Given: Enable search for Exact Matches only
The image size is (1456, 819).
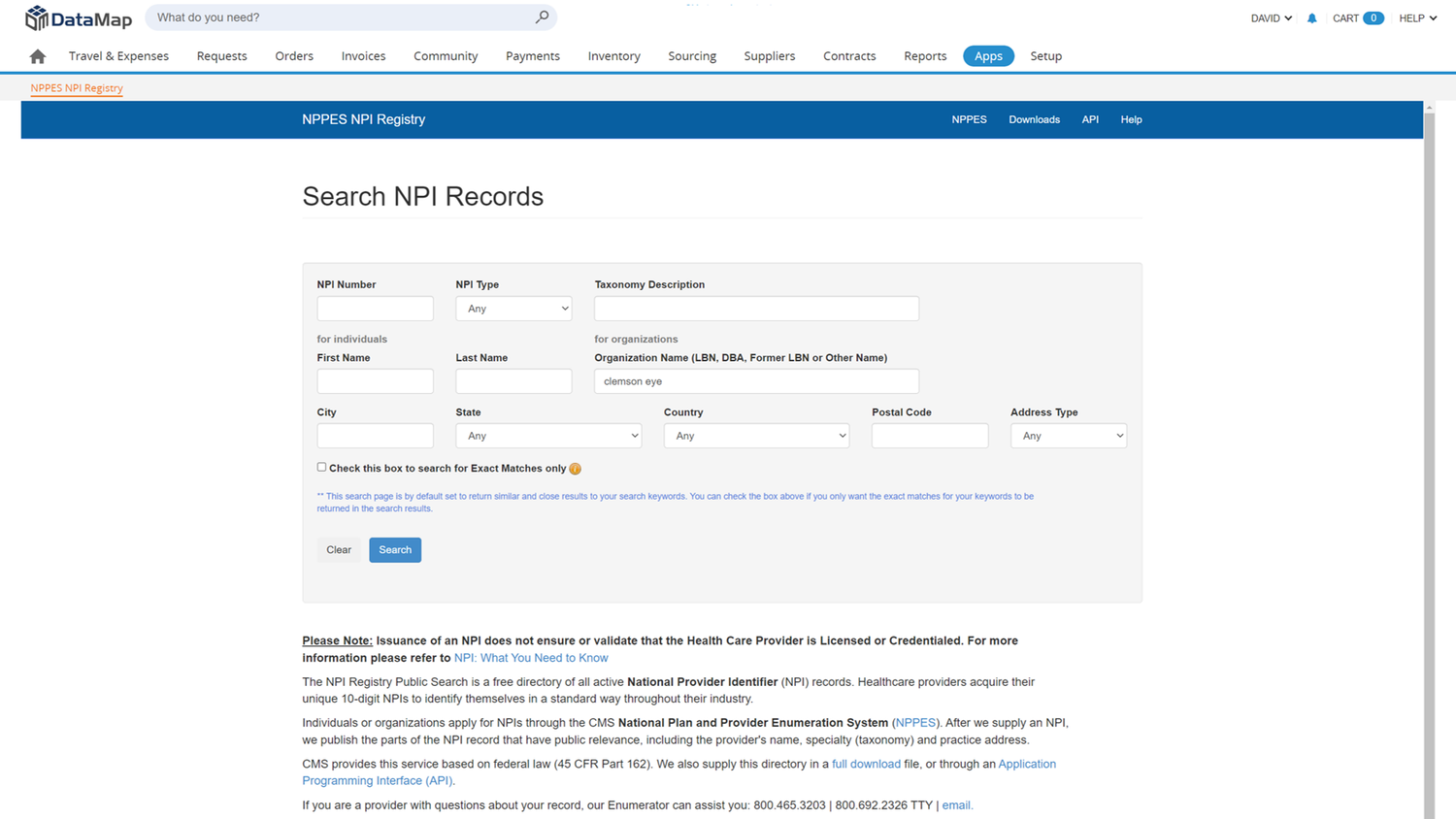Looking at the screenshot, I should [320, 467].
